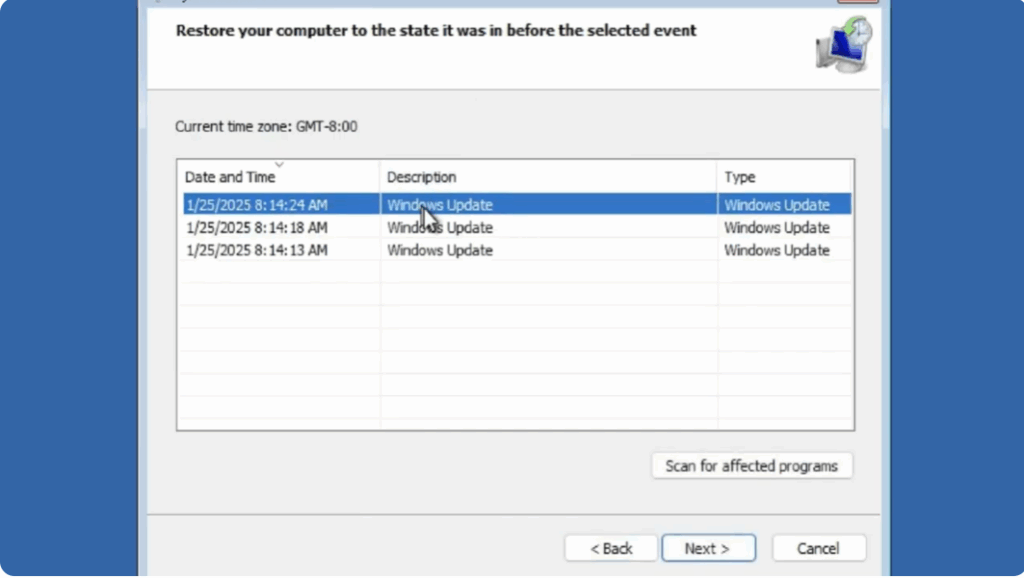Sort restore points by Description column header
Image resolution: width=1024 pixels, height=578 pixels.
pyautogui.click(x=422, y=177)
